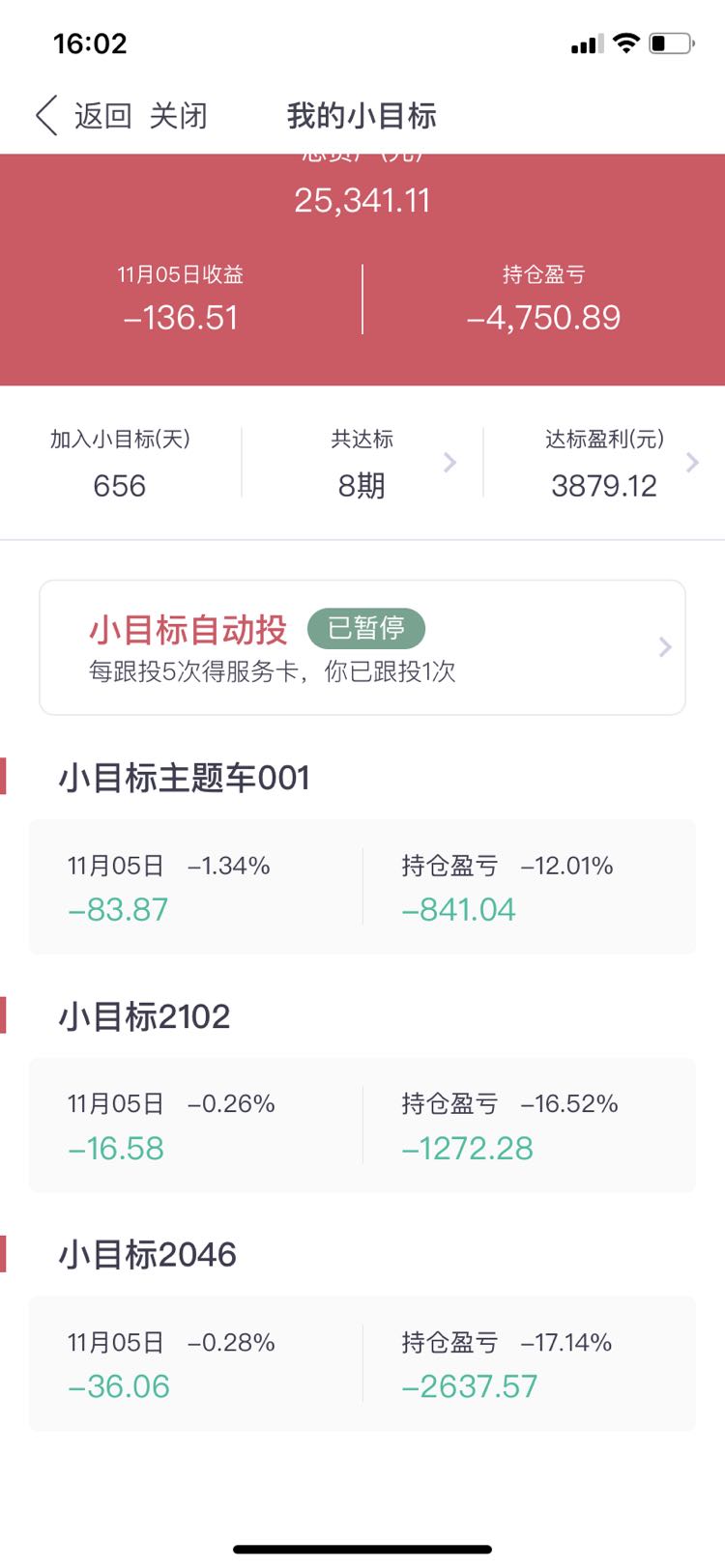Tap 关闭 to close the page

[x=178, y=116]
